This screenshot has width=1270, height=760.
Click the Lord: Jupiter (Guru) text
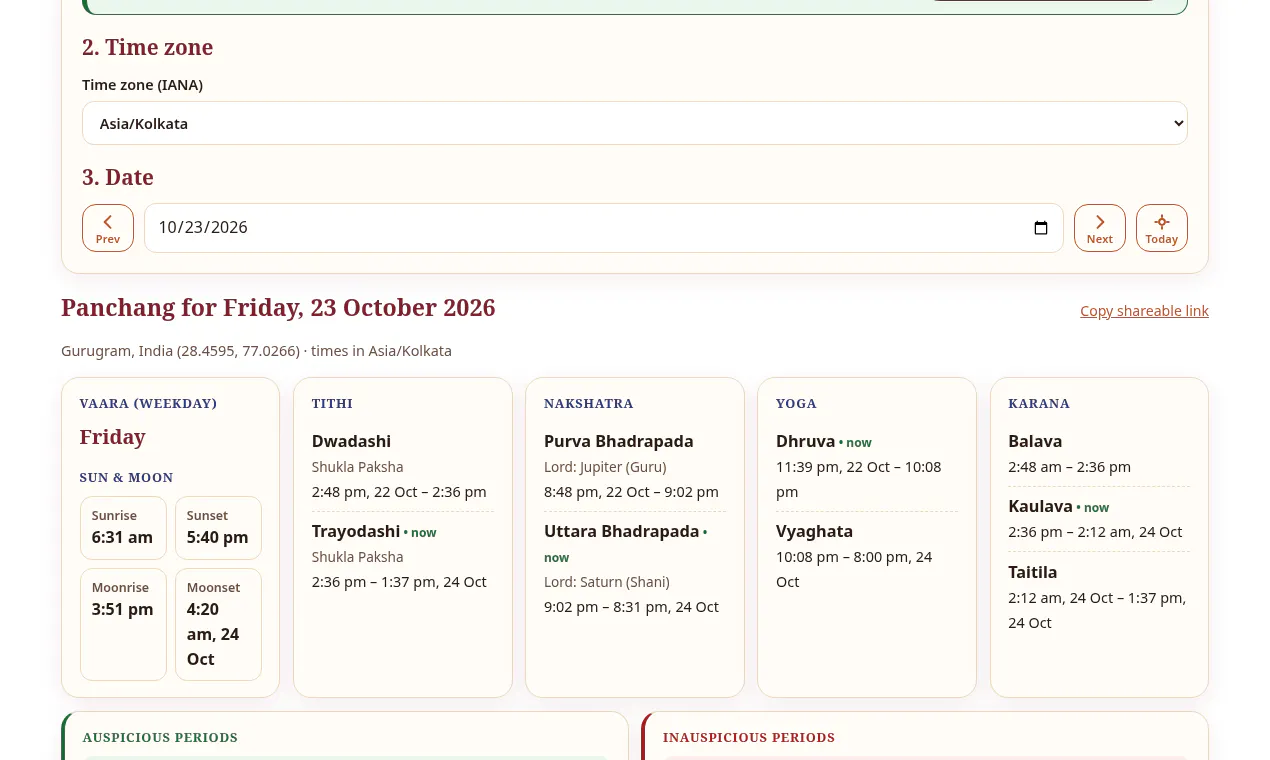(x=605, y=467)
